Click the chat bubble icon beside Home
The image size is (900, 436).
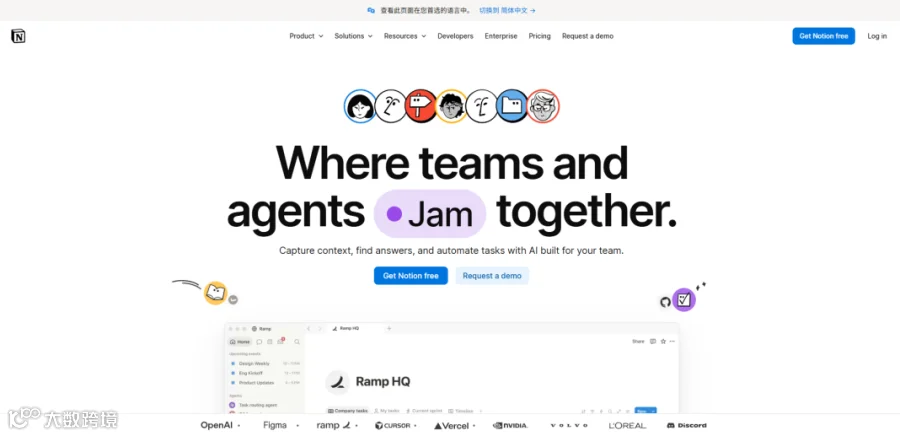tap(259, 342)
